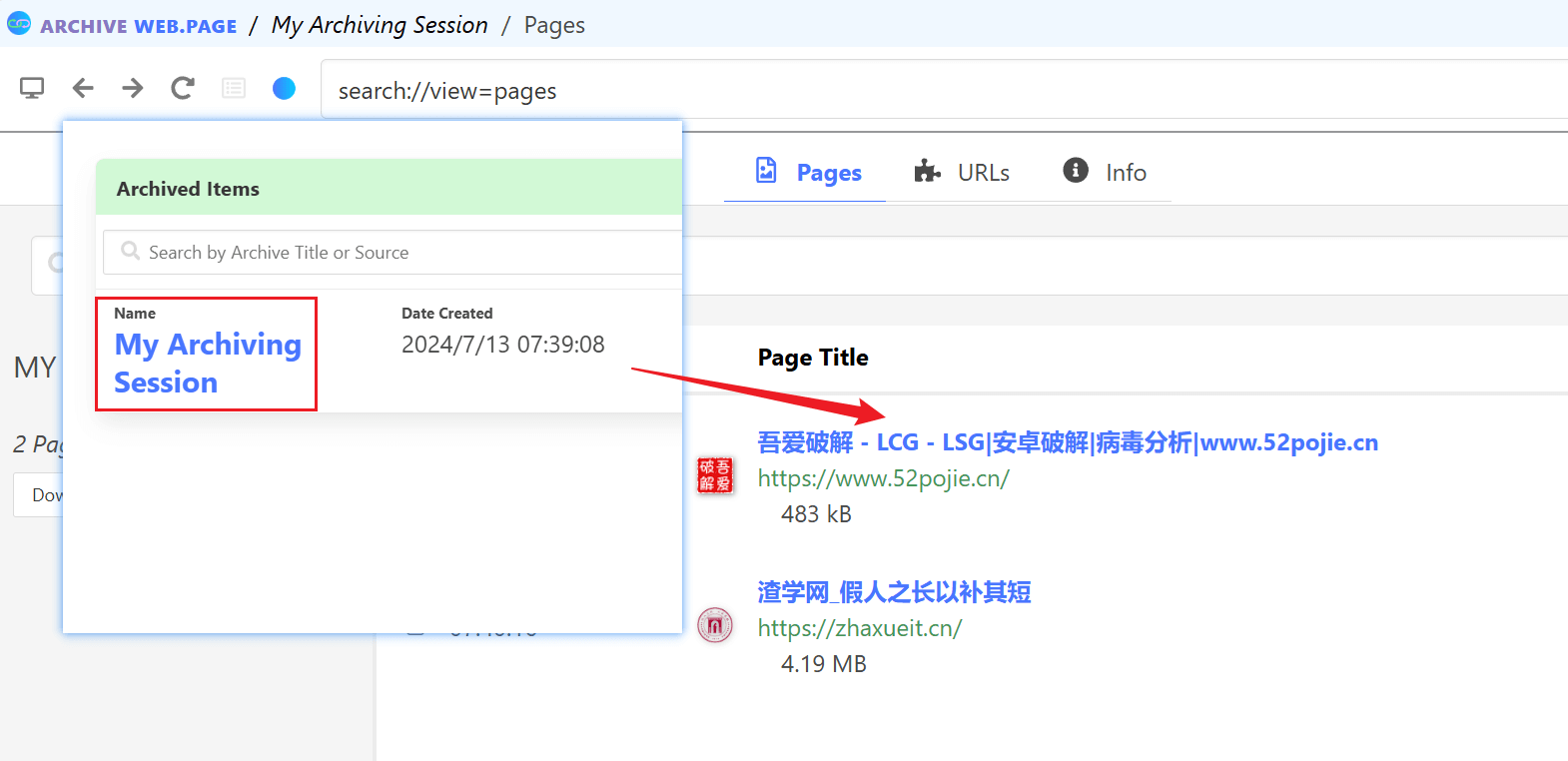
Task: Switch to the URLs tab
Action: 962,173
